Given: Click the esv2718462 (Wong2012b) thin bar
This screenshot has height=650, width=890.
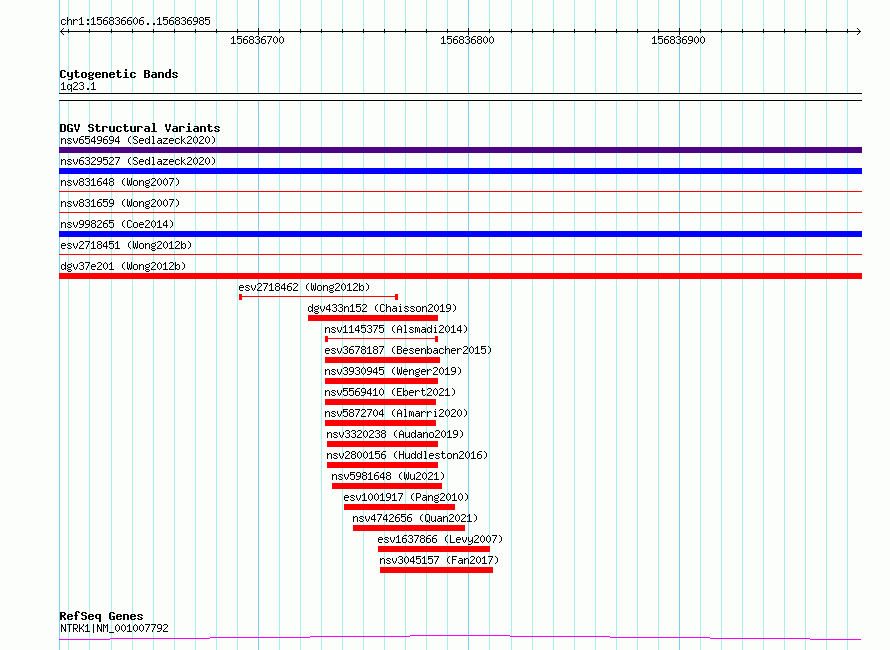Looking at the screenshot, I should point(318,297).
